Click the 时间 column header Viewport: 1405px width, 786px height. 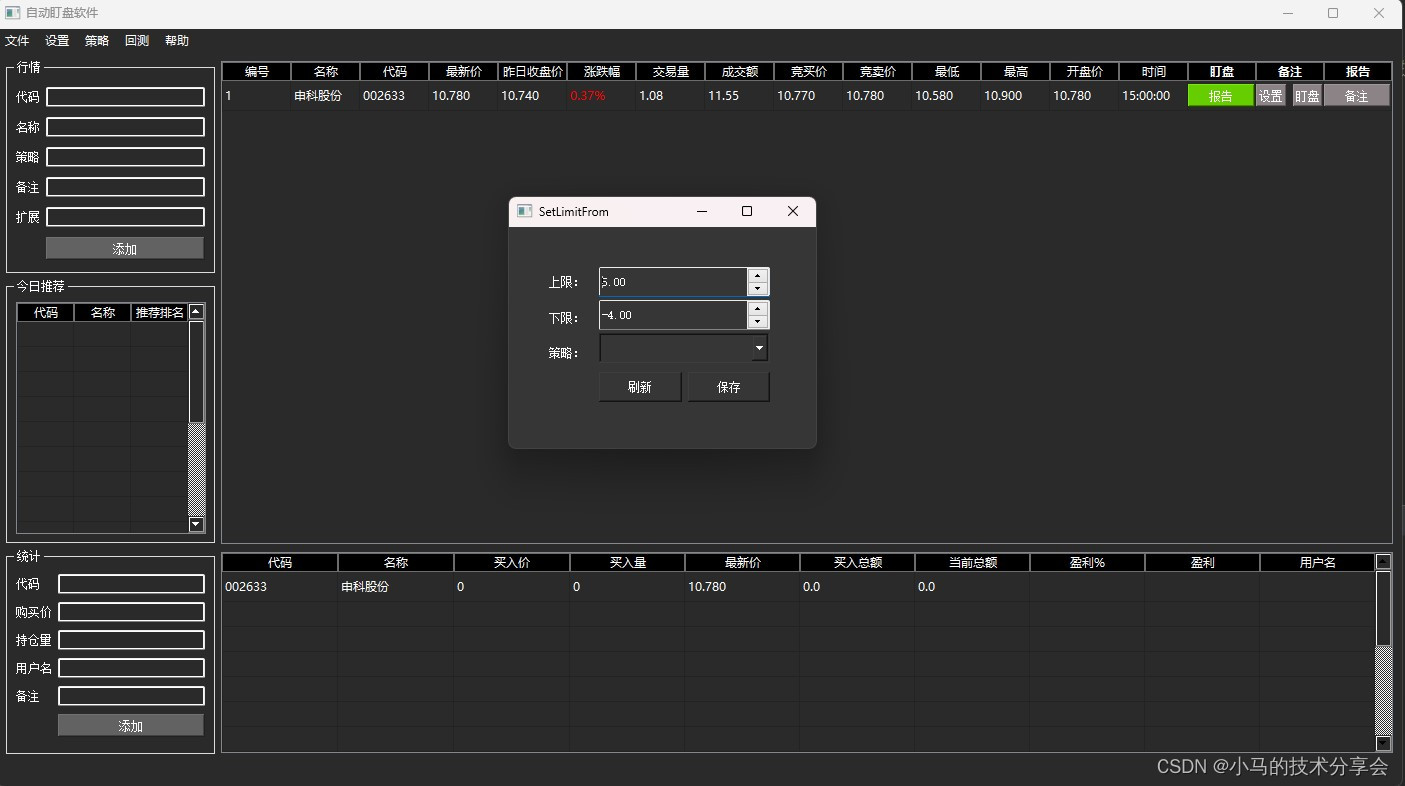point(1154,72)
